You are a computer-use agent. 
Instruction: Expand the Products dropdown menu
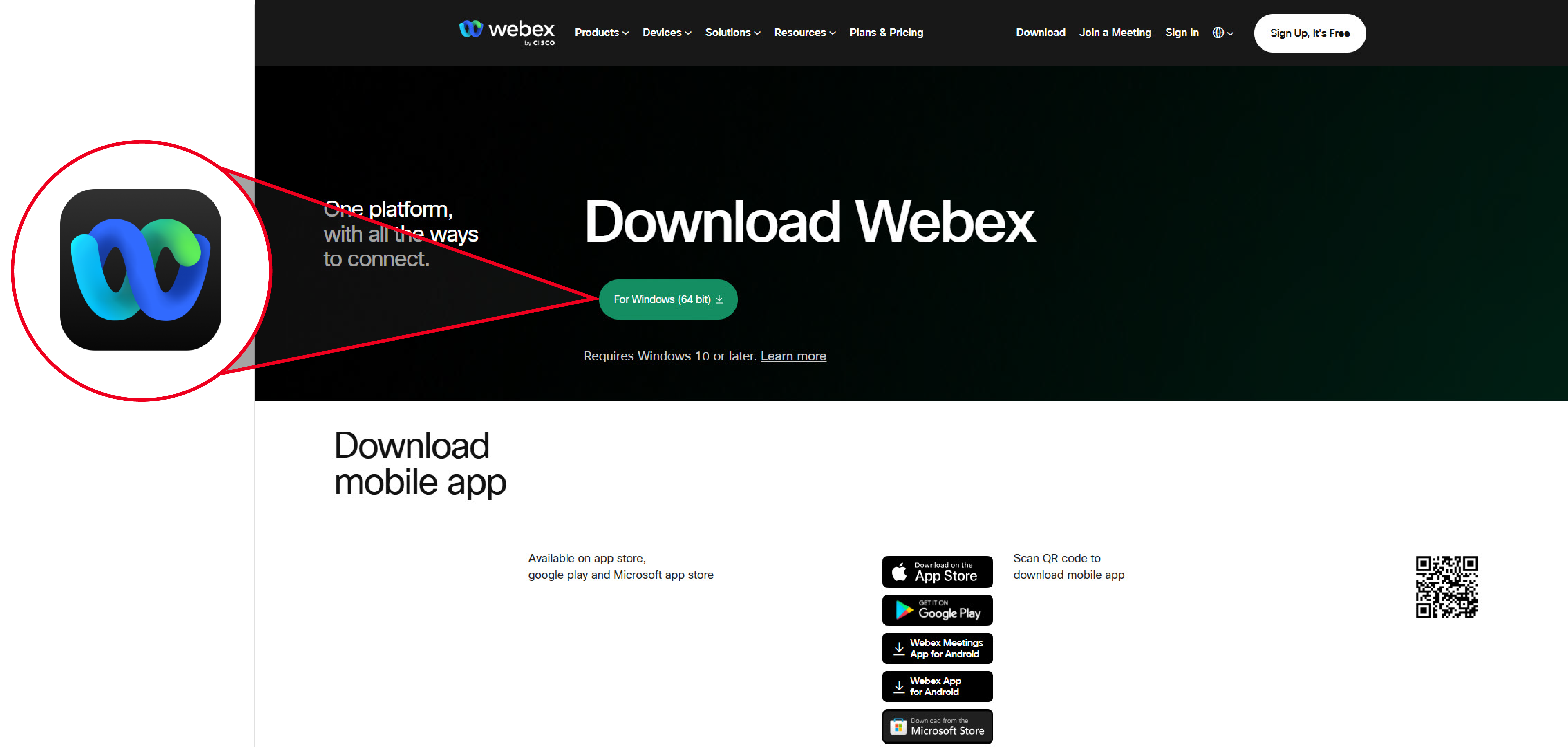[x=601, y=33]
